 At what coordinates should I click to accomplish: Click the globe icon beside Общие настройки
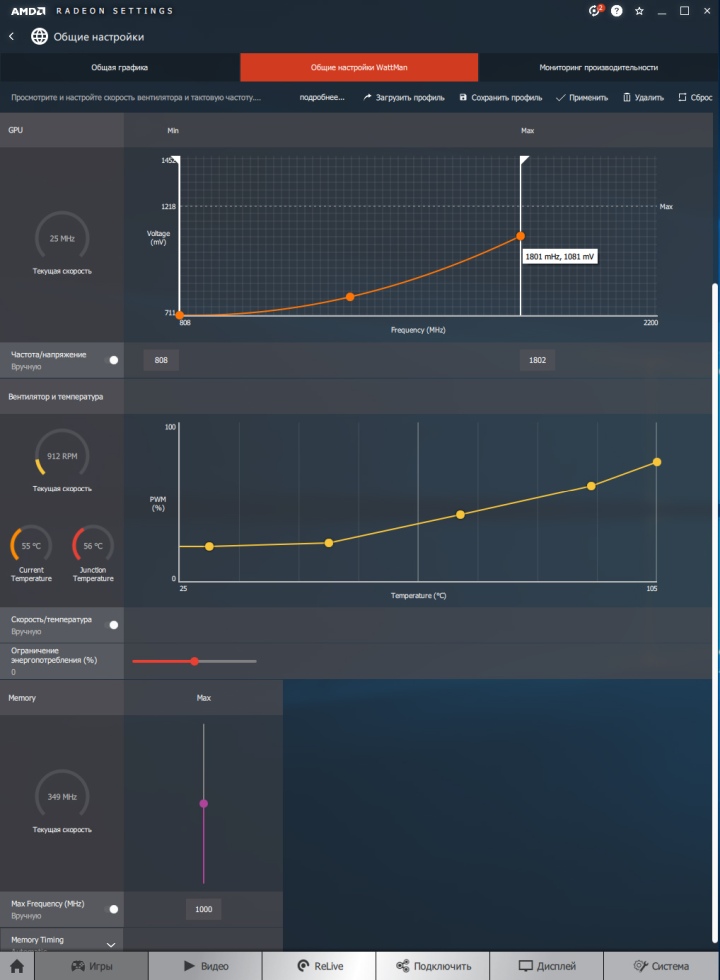click(39, 36)
